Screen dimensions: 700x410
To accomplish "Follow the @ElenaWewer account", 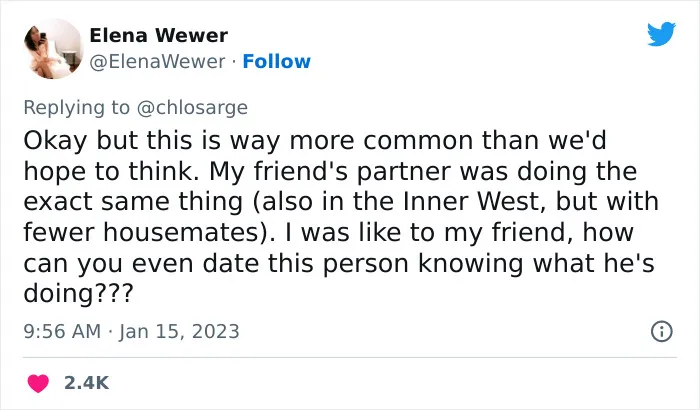I will [276, 62].
